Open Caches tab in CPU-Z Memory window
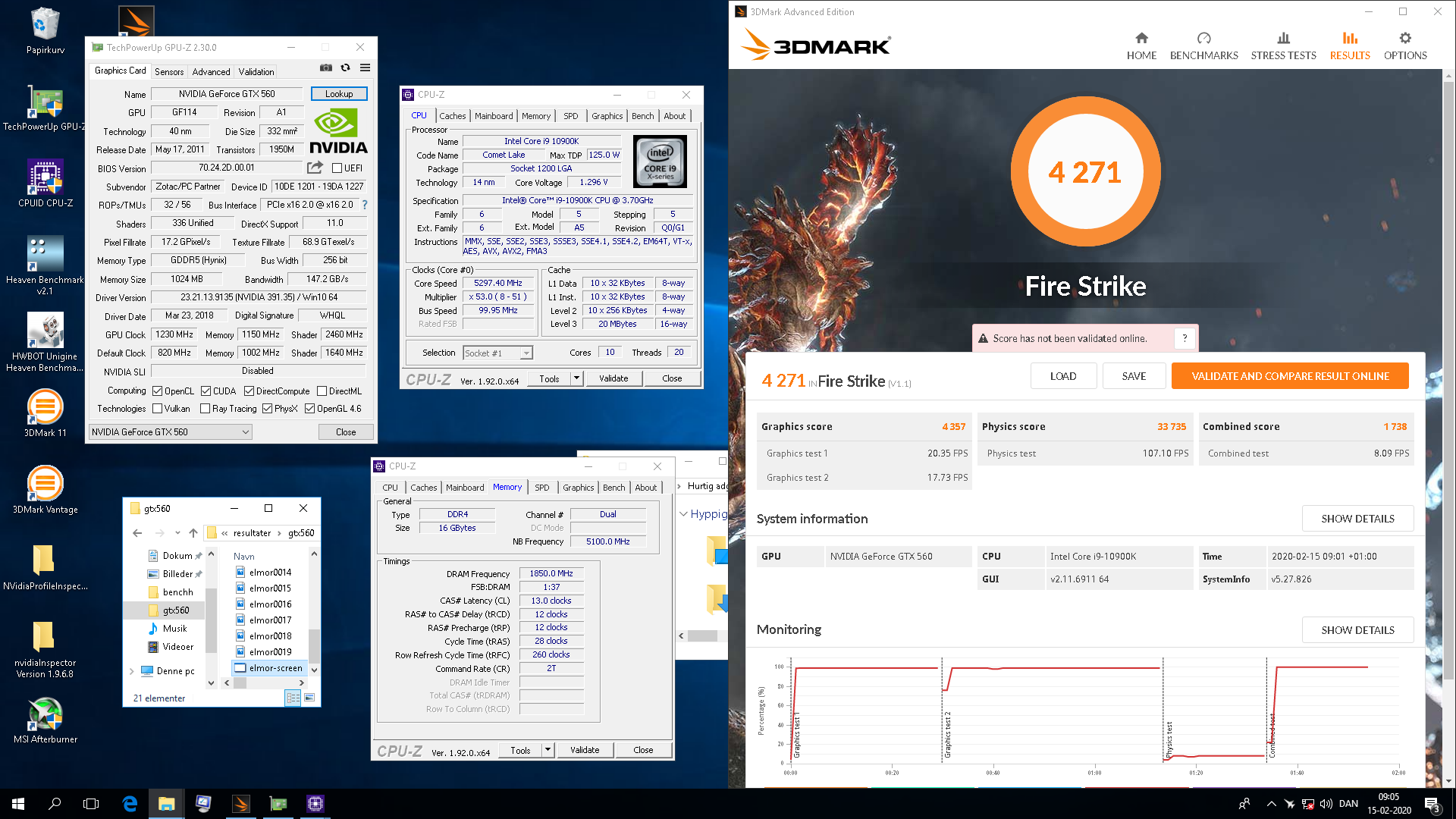This screenshot has width=1456, height=819. pyautogui.click(x=424, y=488)
